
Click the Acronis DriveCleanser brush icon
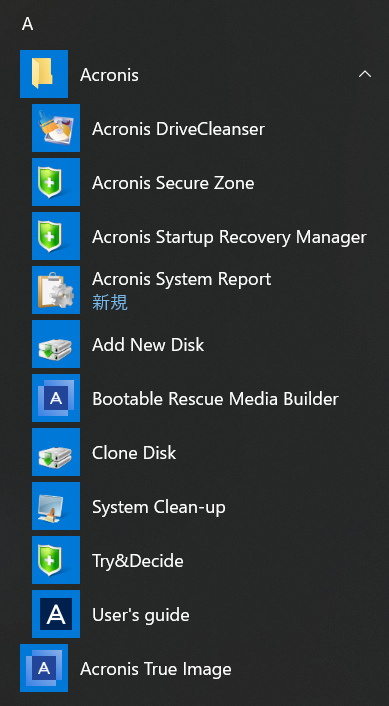coord(56,128)
